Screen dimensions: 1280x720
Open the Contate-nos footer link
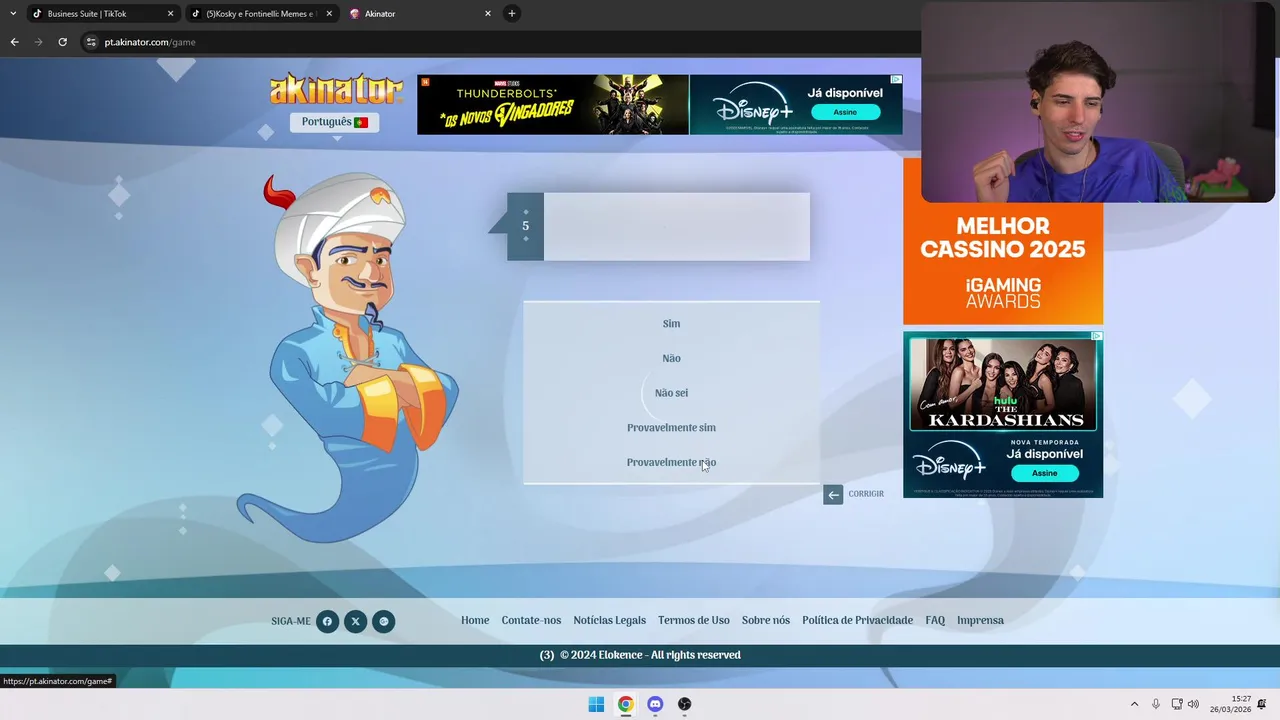click(x=531, y=621)
